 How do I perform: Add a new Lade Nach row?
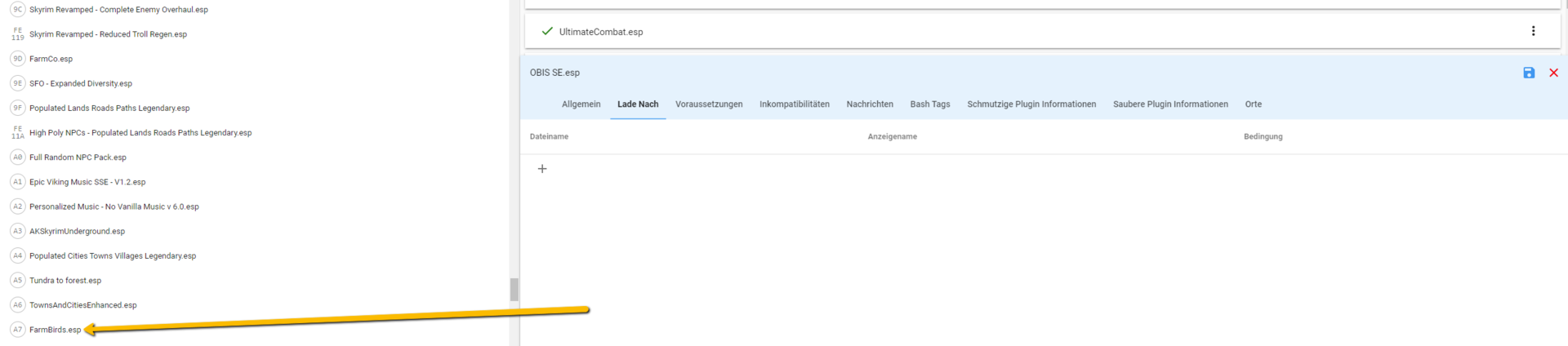coord(542,169)
